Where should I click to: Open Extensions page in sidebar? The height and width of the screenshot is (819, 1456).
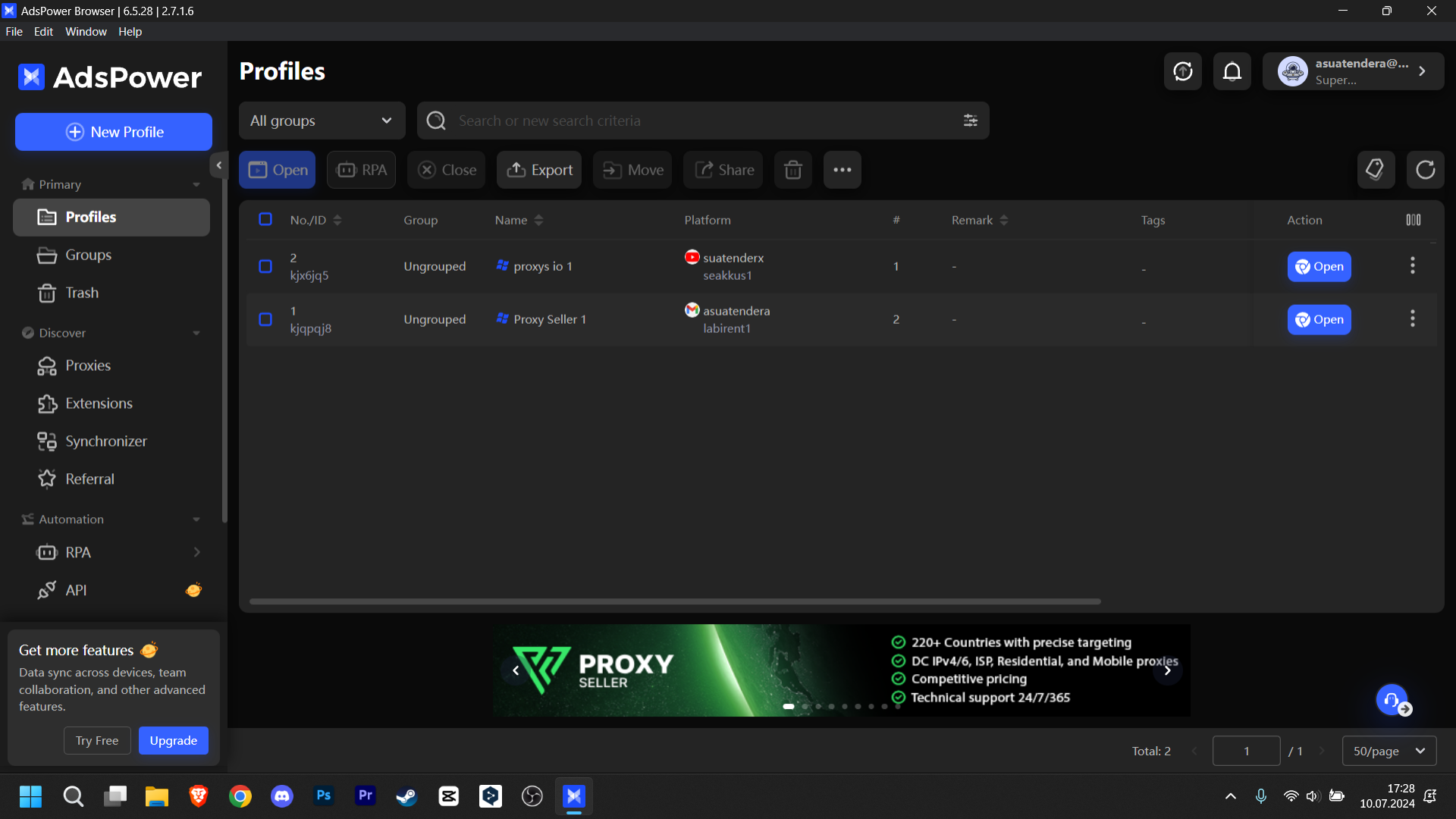pos(111,403)
